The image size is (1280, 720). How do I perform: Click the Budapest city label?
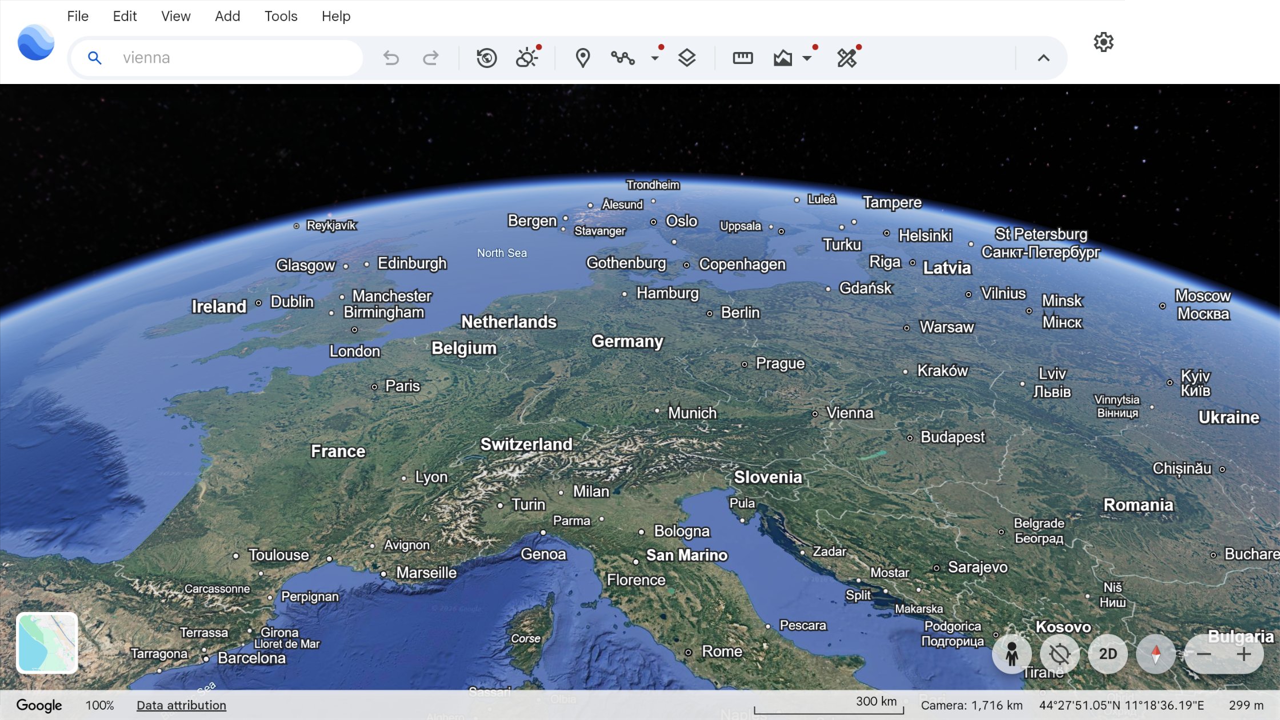pyautogui.click(x=953, y=437)
